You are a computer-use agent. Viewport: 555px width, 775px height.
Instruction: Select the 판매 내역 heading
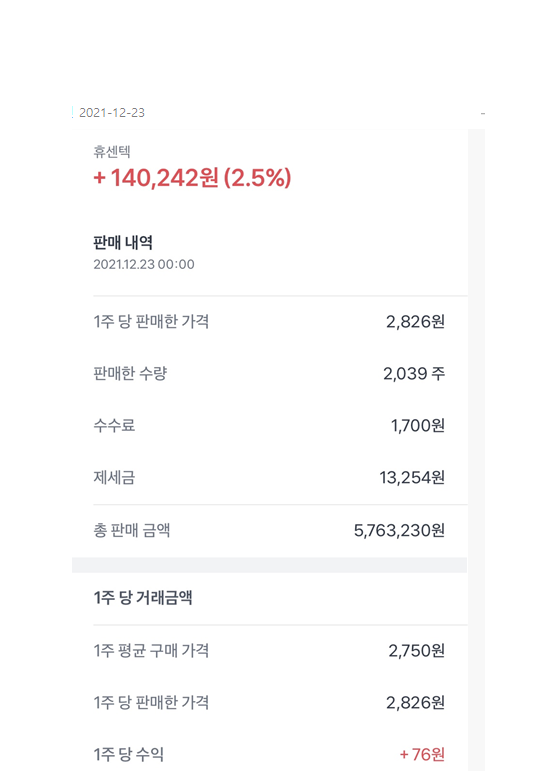point(123,242)
